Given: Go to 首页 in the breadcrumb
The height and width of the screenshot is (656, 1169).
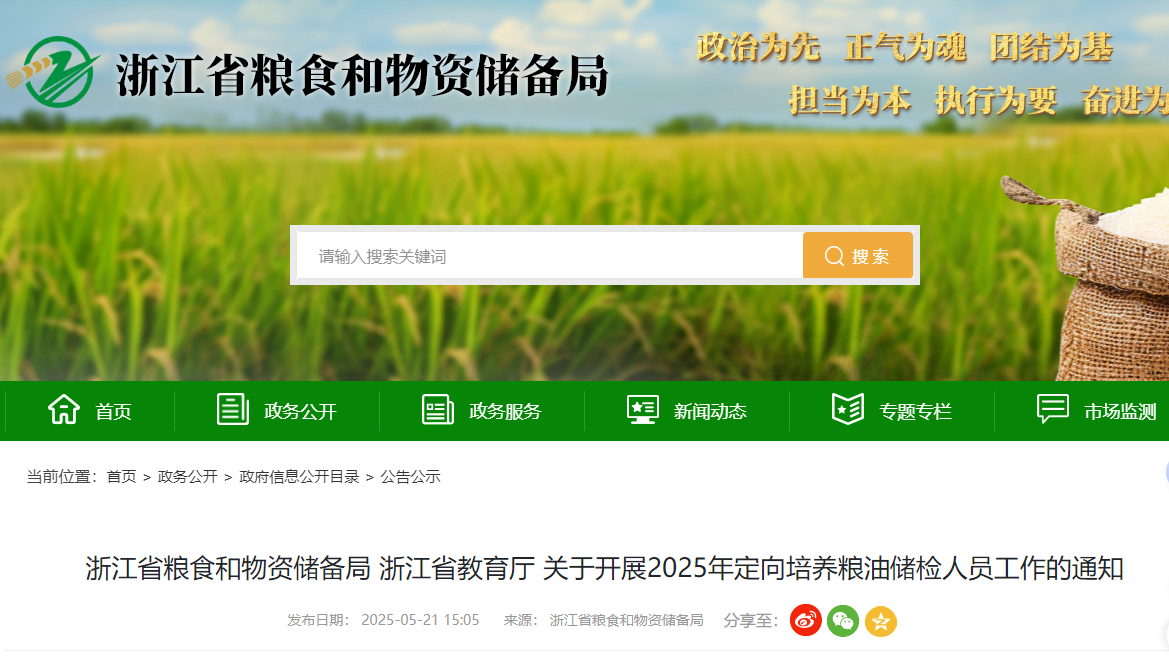Looking at the screenshot, I should click(122, 476).
